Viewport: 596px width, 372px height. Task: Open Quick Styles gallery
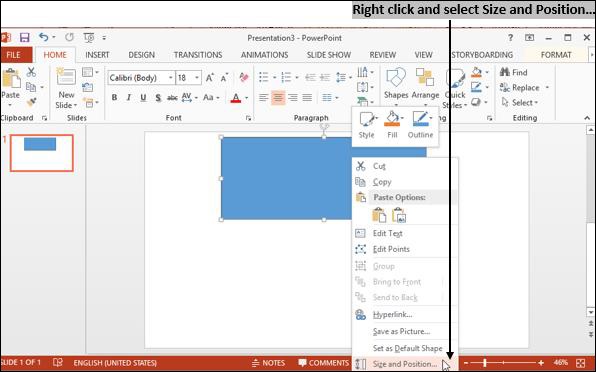click(x=455, y=88)
